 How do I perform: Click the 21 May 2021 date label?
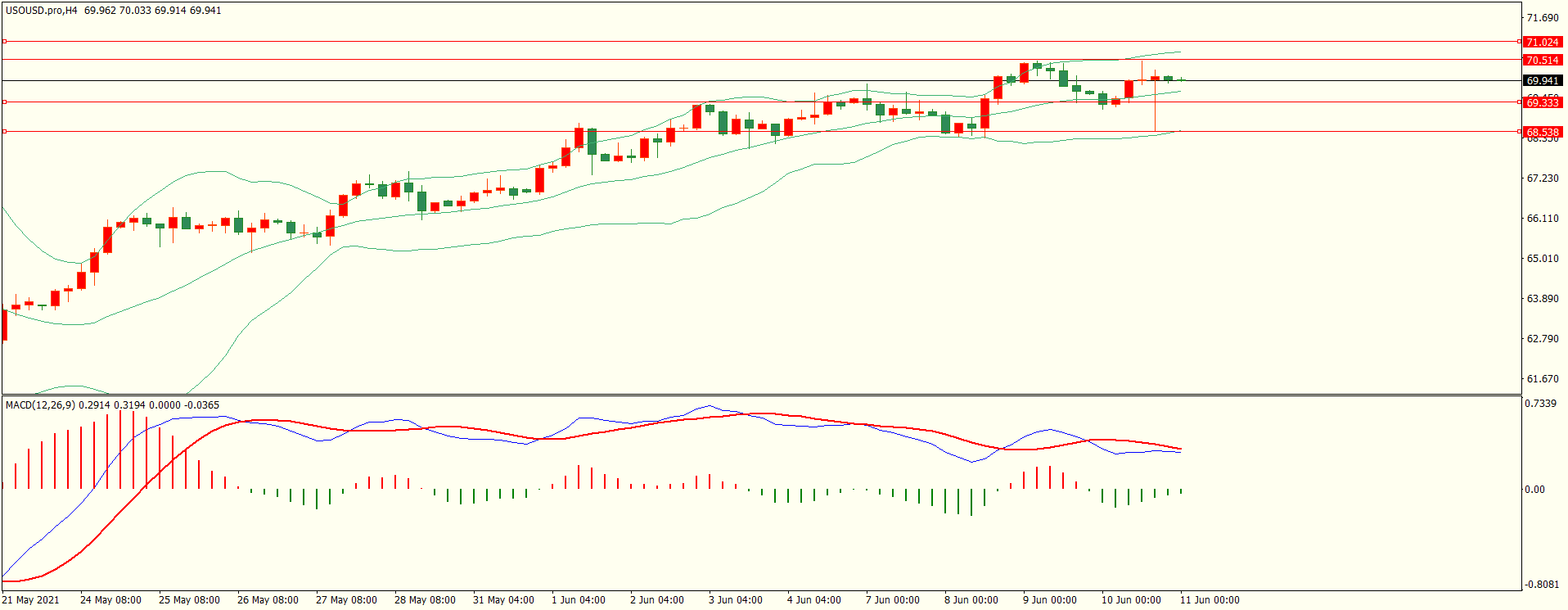[30, 599]
